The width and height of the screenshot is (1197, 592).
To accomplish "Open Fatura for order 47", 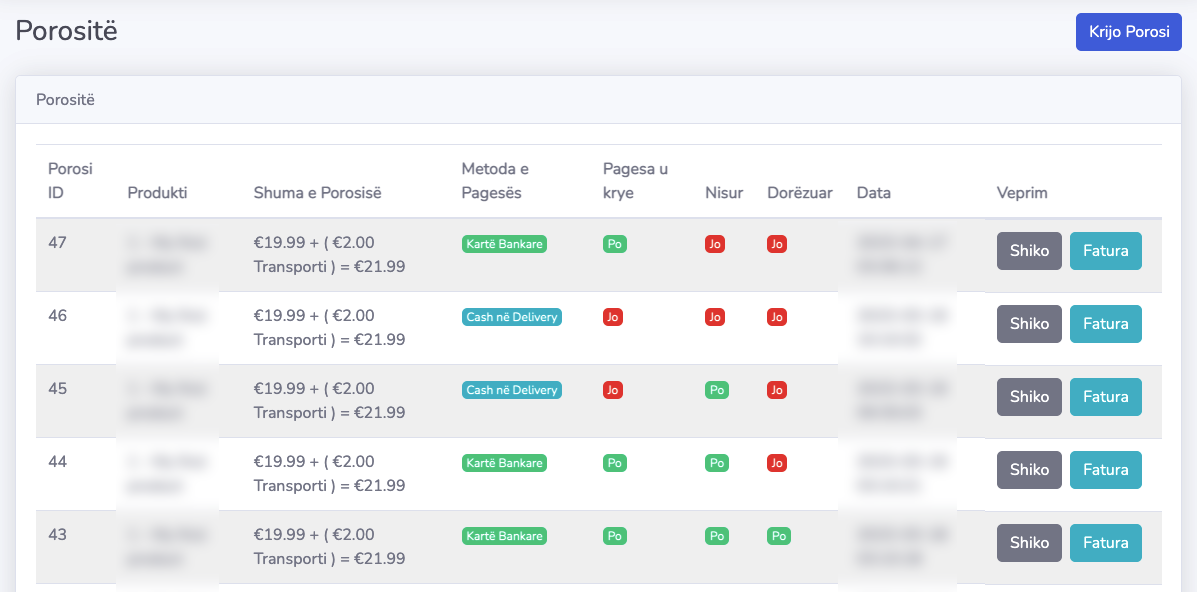I will [1105, 251].
